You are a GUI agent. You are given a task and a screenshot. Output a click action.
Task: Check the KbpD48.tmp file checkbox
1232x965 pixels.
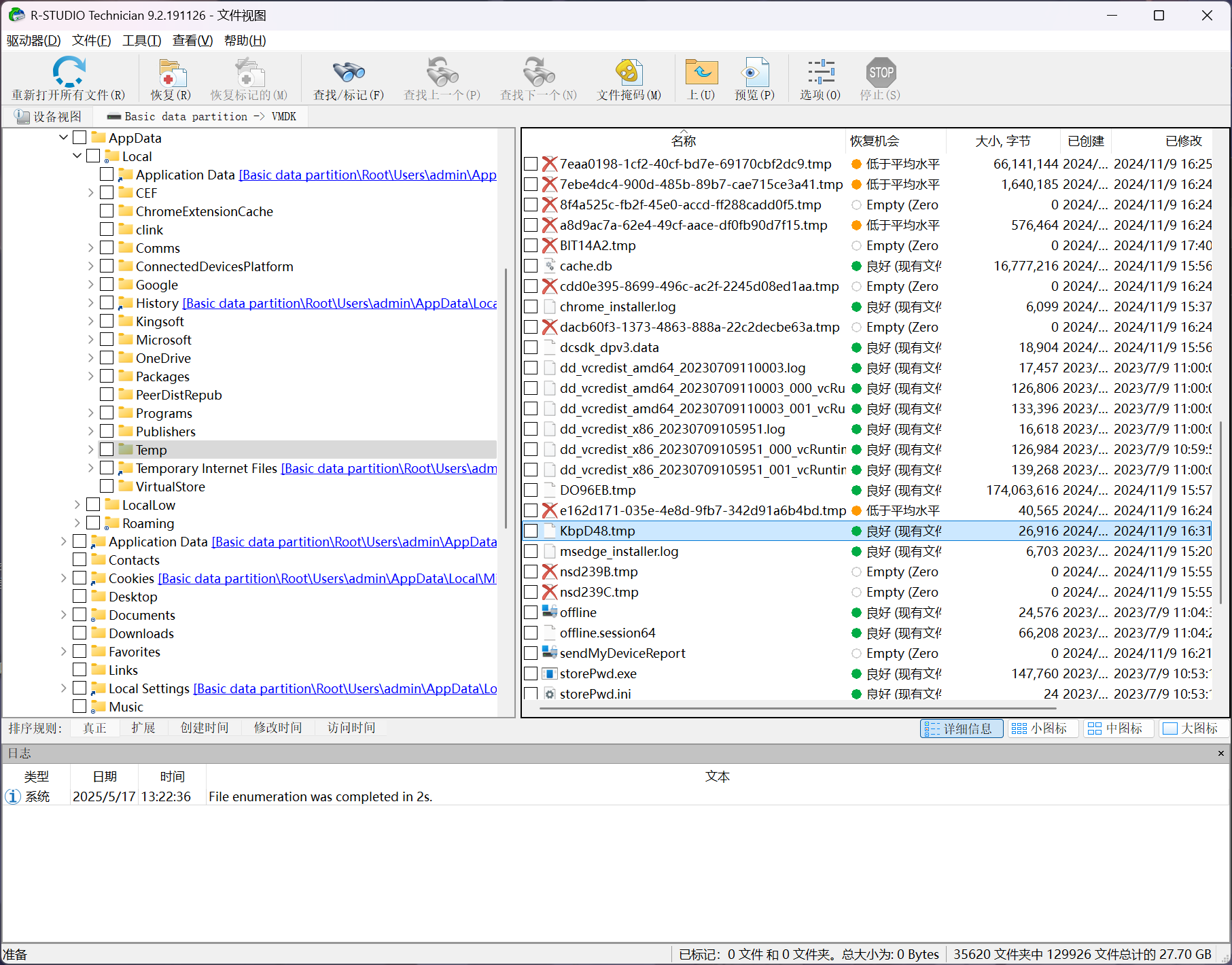click(531, 531)
